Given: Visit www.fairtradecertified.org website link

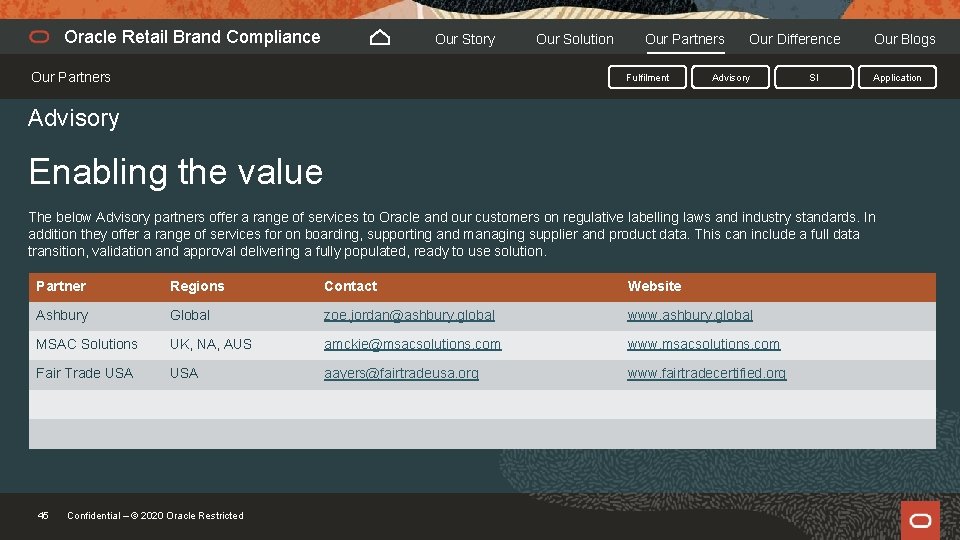Looking at the screenshot, I should pos(707,373).
